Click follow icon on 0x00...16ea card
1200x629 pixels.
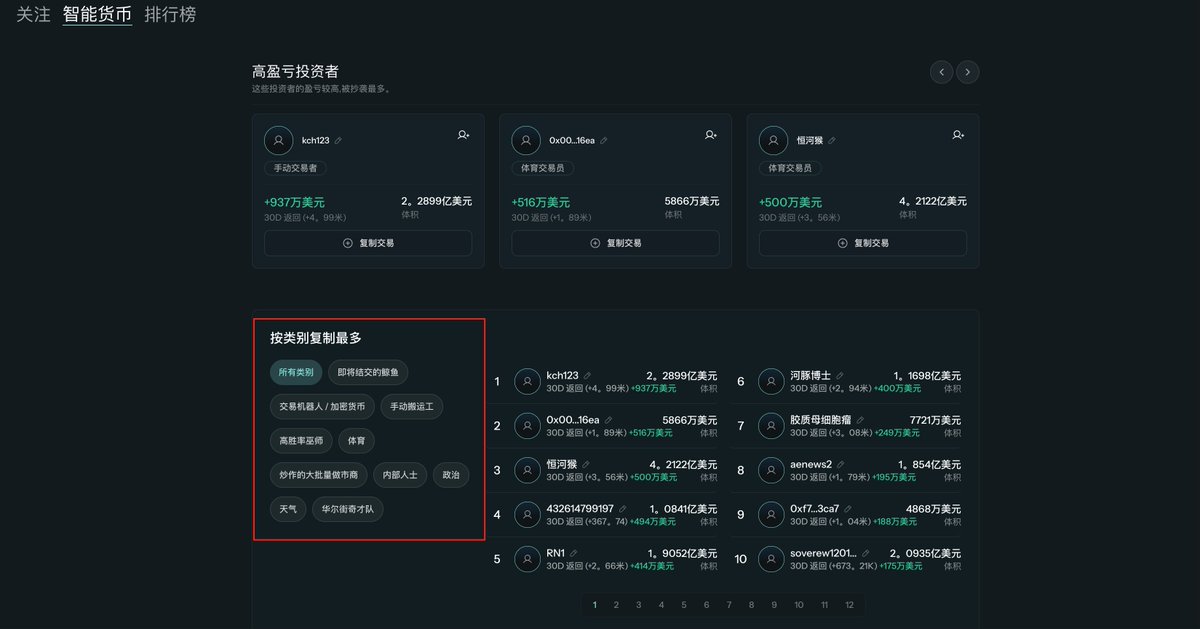coord(710,135)
